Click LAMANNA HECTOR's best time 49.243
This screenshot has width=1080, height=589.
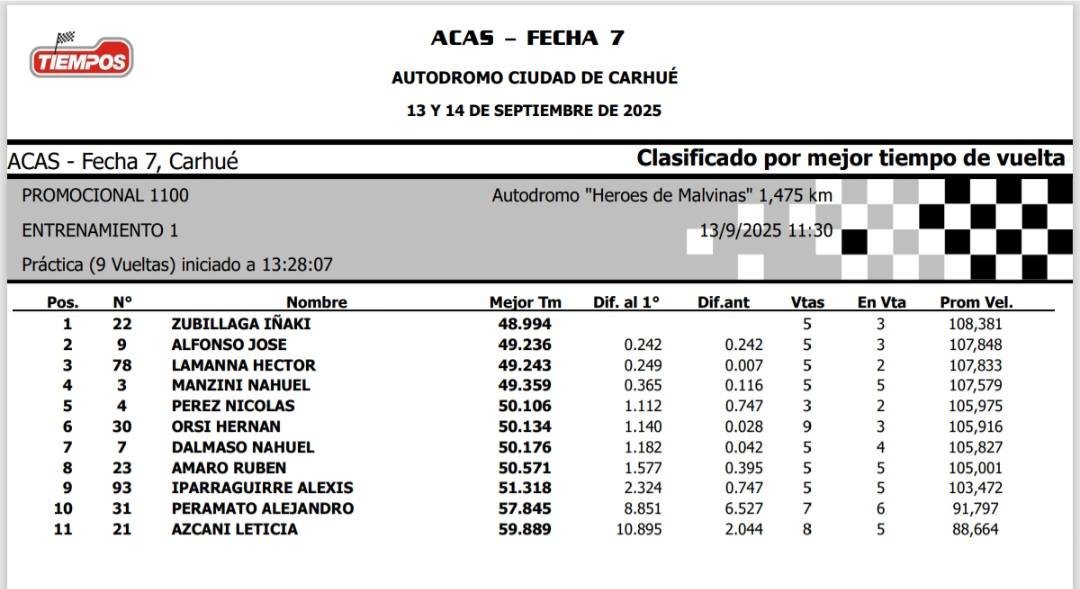click(525, 365)
